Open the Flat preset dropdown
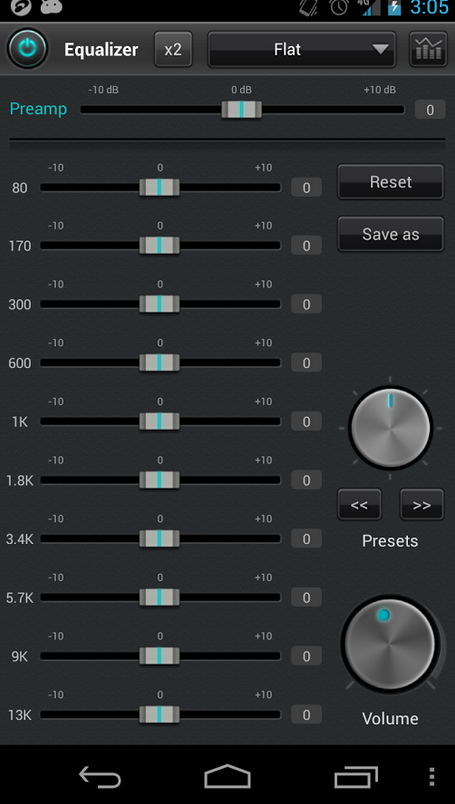 [302, 50]
